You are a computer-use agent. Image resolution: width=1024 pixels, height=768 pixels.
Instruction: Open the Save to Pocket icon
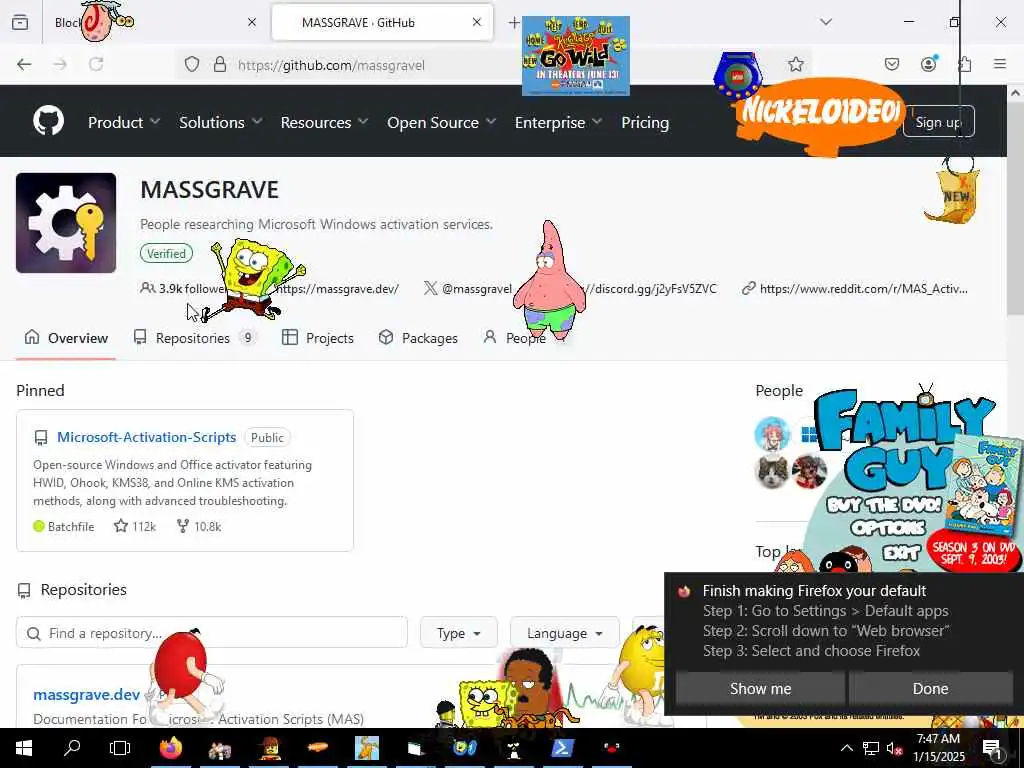tap(891, 64)
